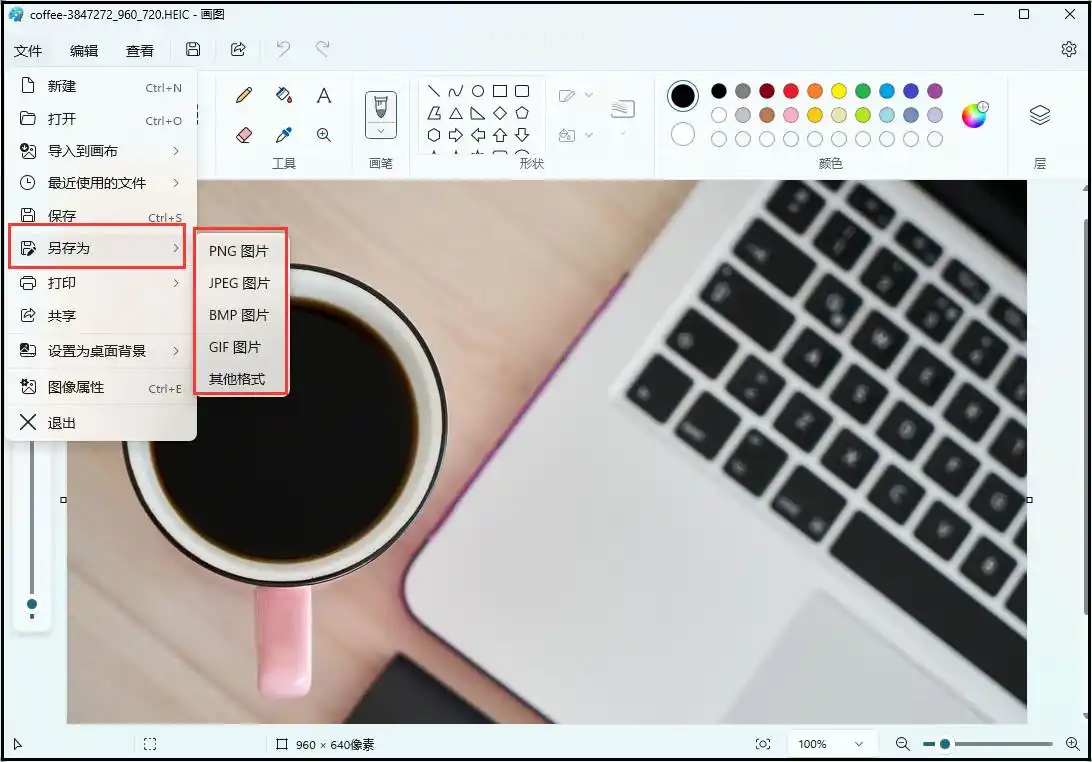Open the 100% zoom level dropdown
The image size is (1092, 762).
[828, 744]
